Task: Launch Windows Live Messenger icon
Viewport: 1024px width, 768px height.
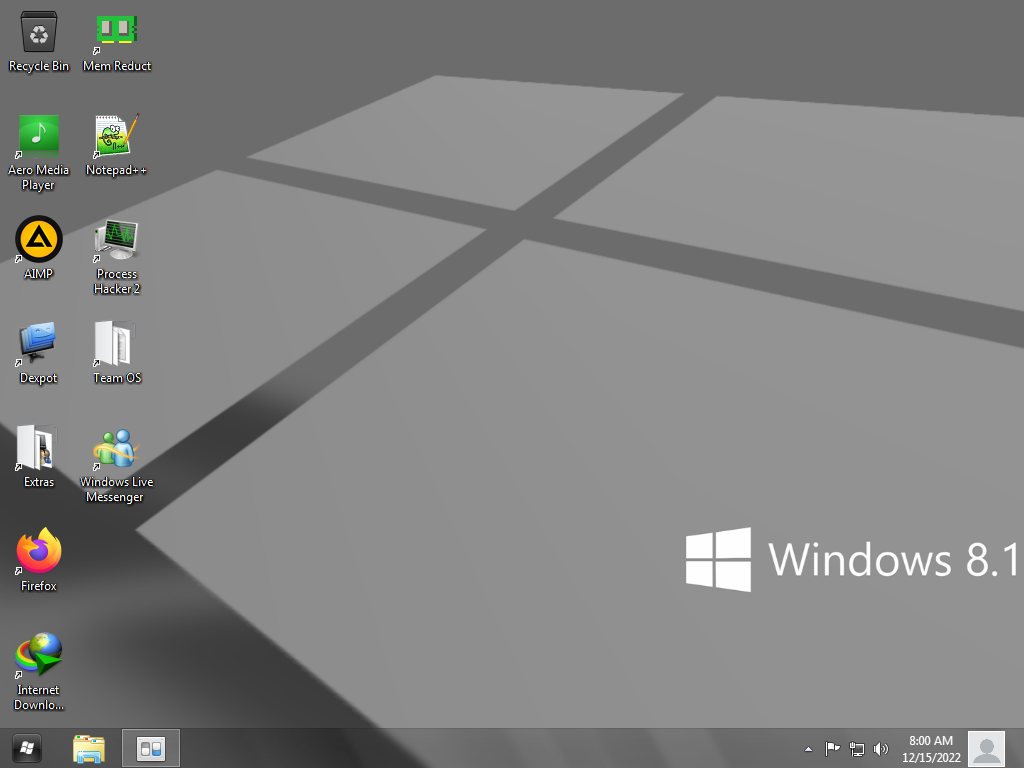Action: (x=116, y=448)
